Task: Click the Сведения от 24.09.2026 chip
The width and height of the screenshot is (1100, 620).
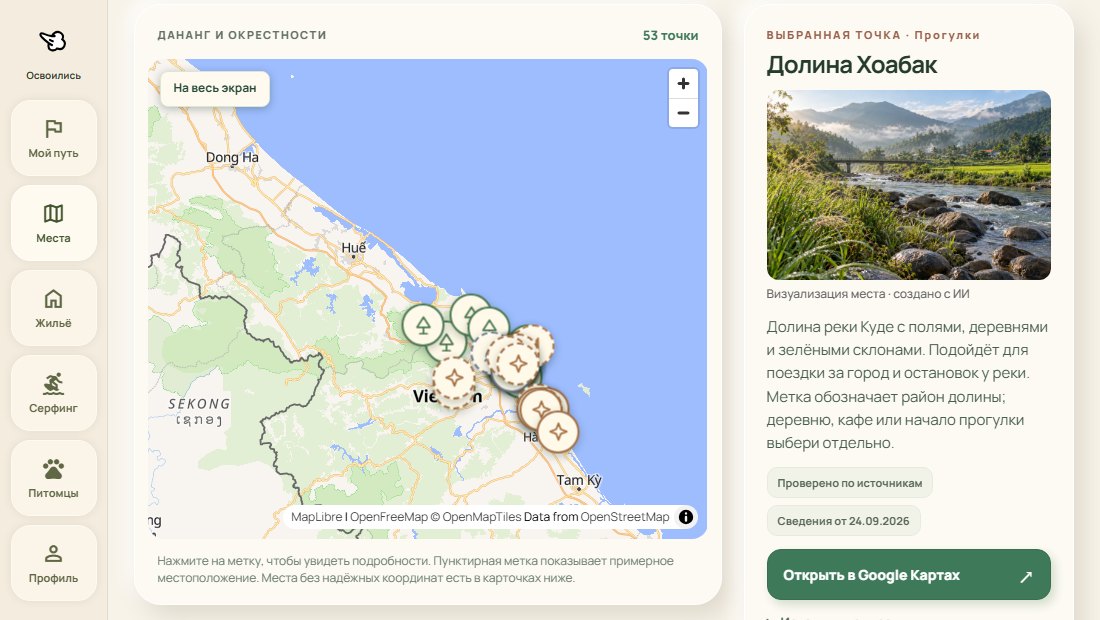Action: coord(843,521)
